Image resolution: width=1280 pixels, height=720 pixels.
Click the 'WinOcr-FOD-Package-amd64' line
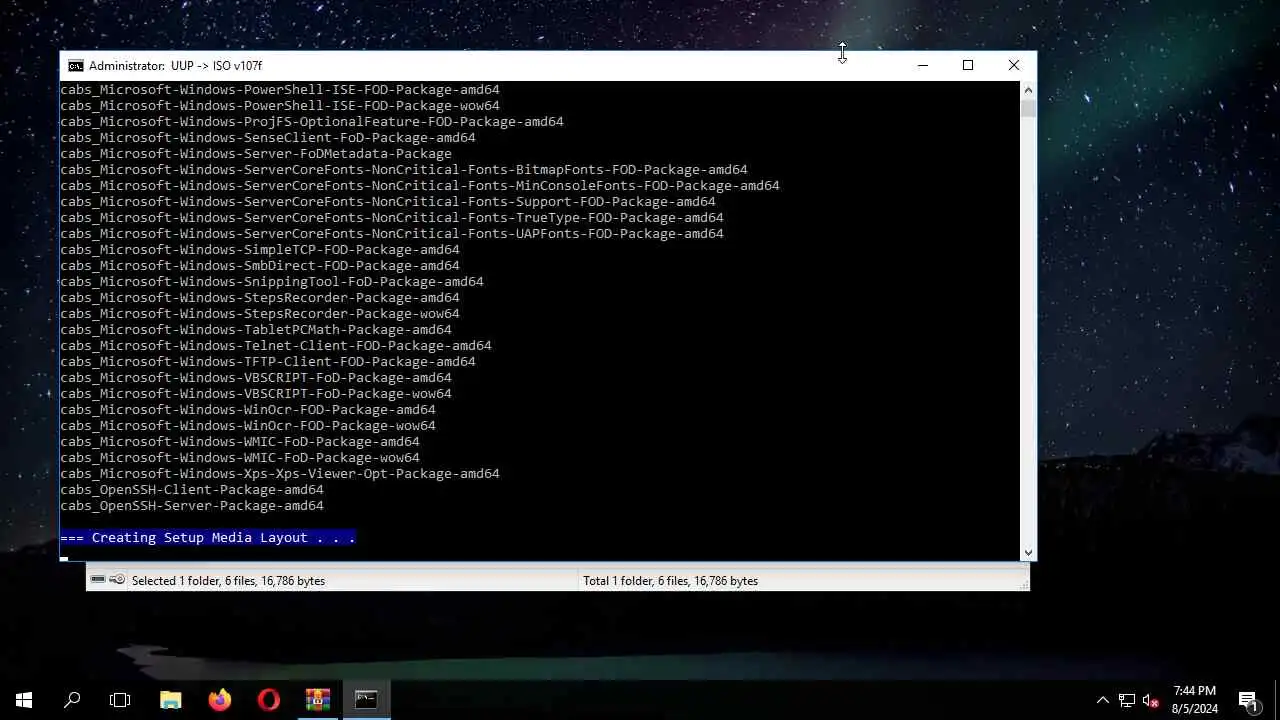click(248, 410)
